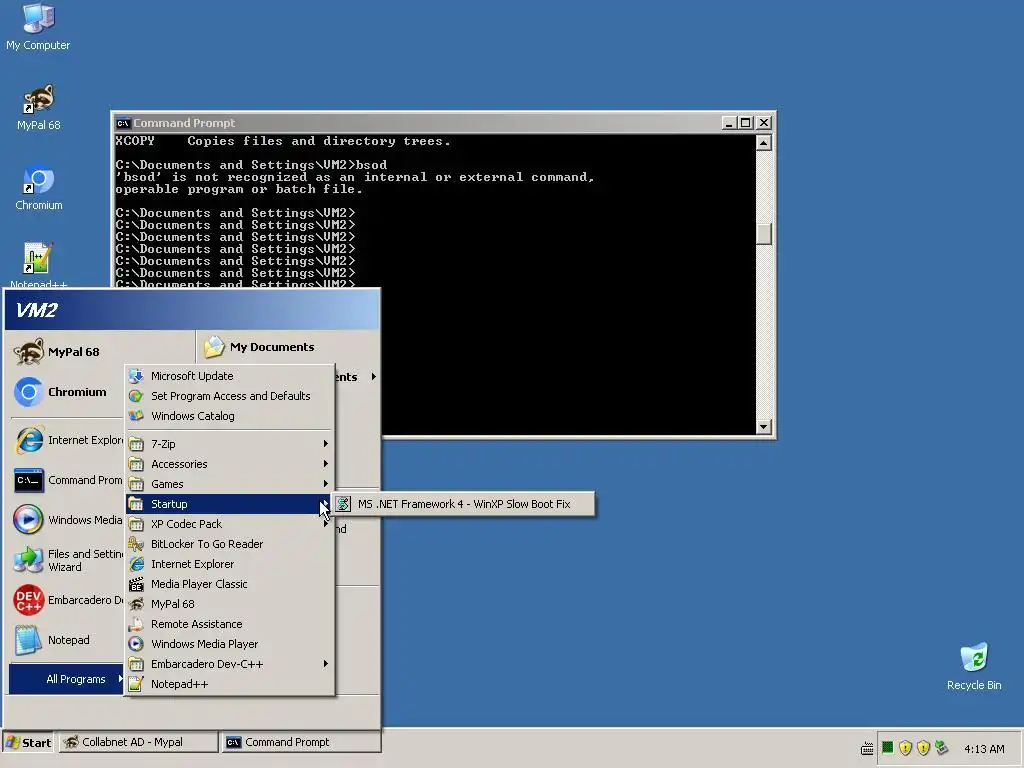Screen dimensions: 1024x768
Task: Open My Computer desktop icon
Action: (x=38, y=26)
